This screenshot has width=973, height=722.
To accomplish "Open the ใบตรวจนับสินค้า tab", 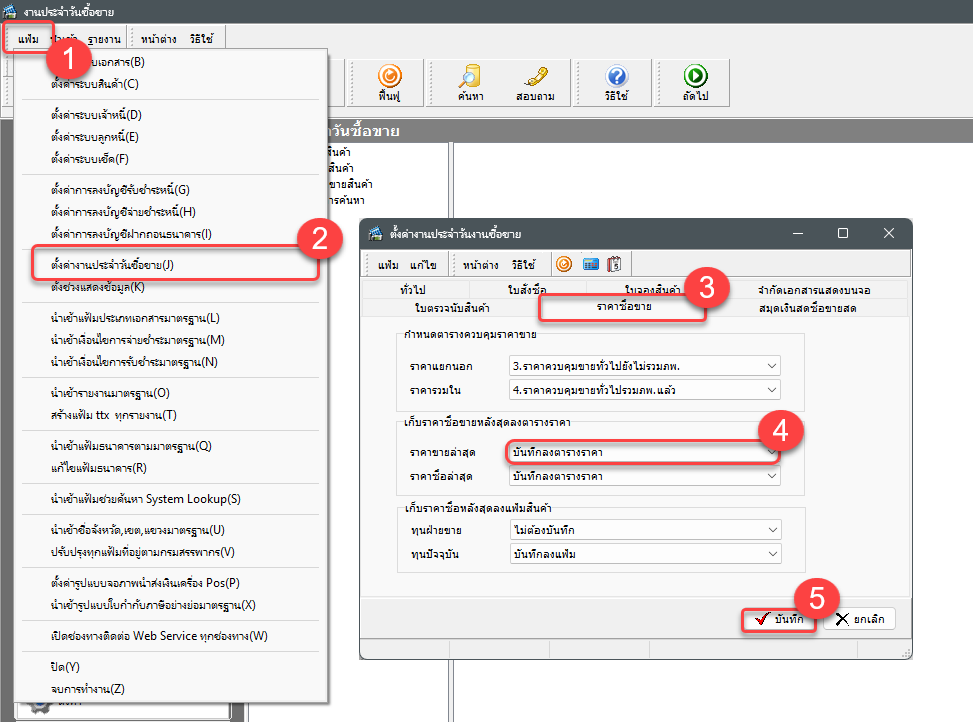I will (452, 308).
